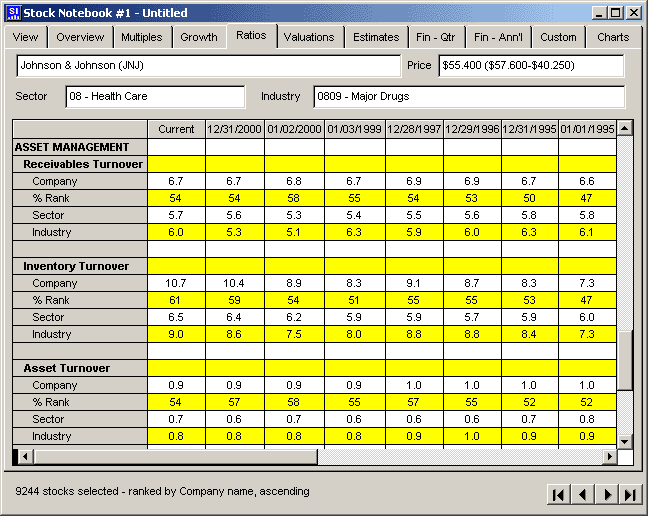Switch to the View tab
This screenshot has width=648, height=516.
tap(25, 37)
